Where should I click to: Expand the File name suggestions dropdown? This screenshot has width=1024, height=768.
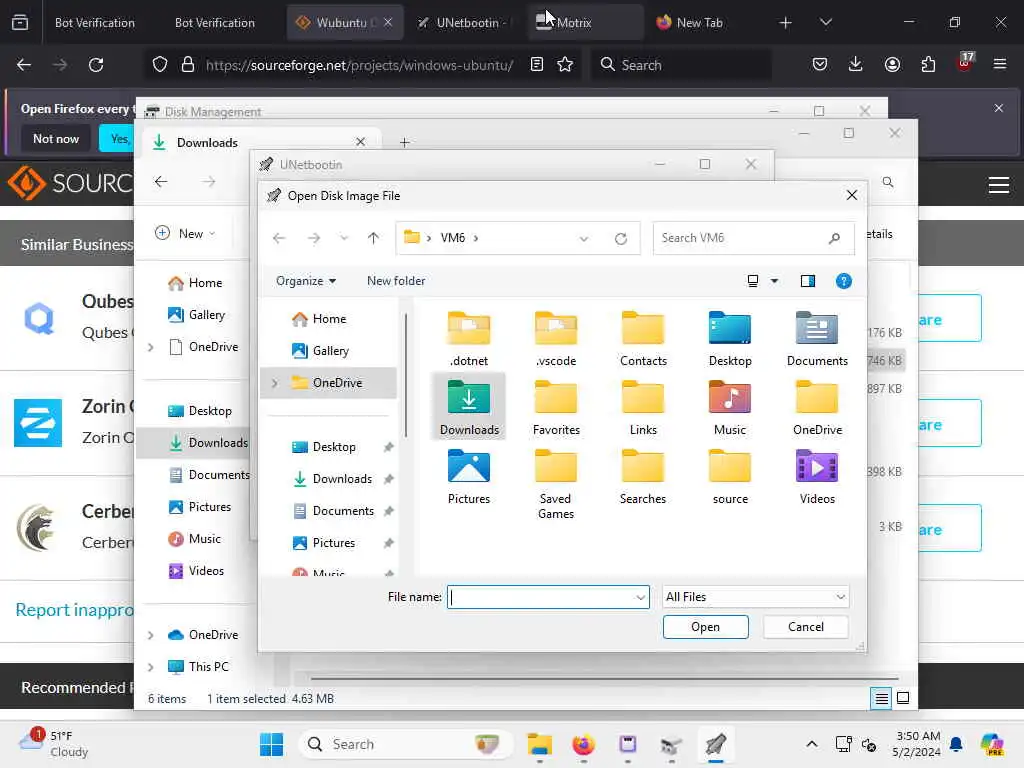click(x=640, y=597)
